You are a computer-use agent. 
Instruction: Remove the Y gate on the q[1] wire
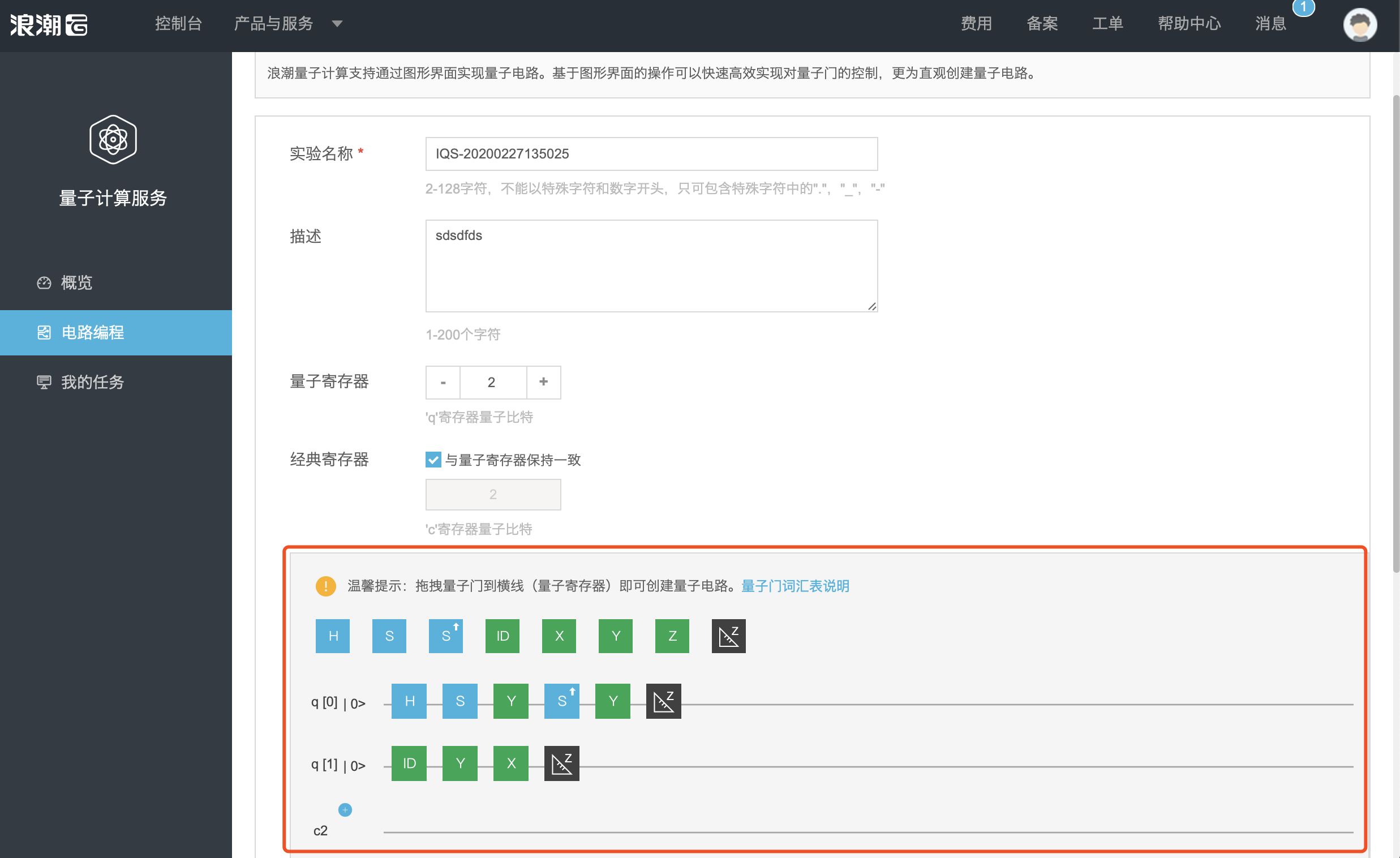click(x=459, y=763)
